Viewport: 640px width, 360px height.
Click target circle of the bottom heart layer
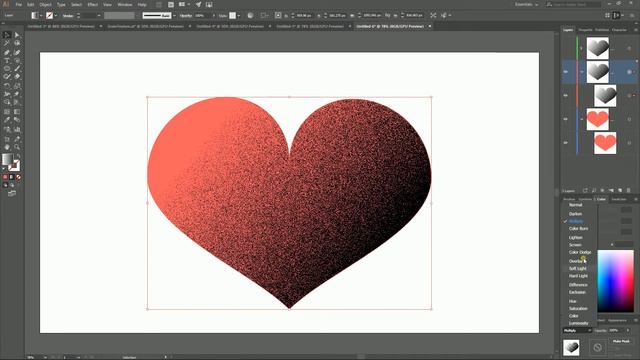coord(629,143)
